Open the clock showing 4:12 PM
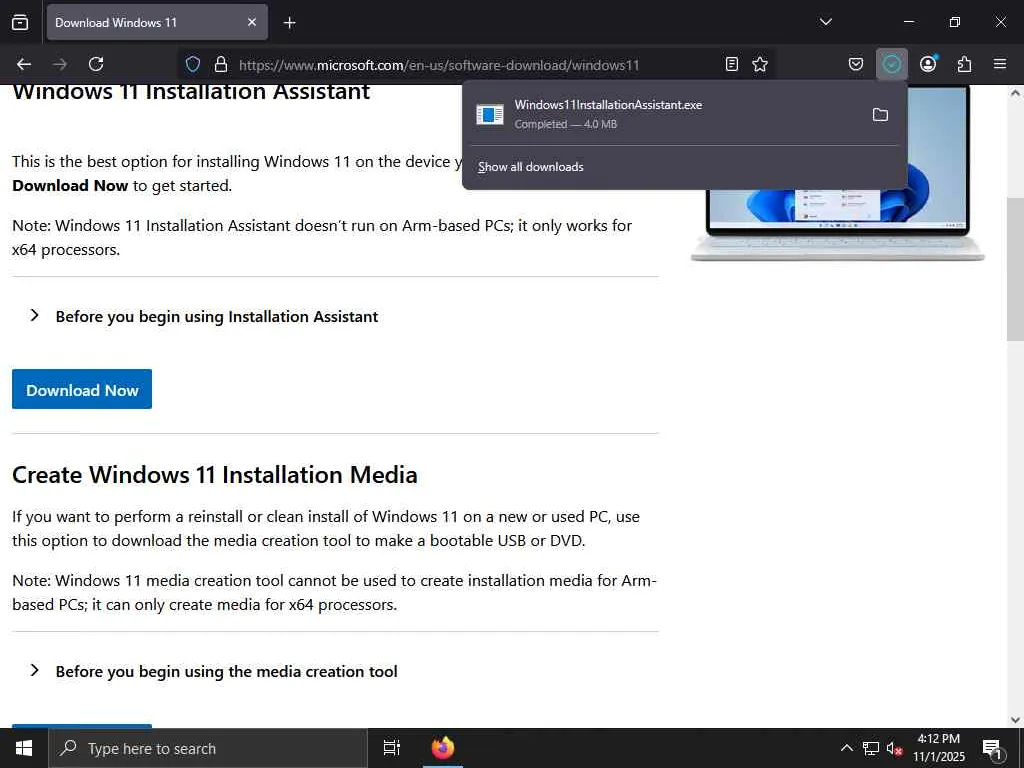Screen dimensions: 1024x768 pos(938,748)
